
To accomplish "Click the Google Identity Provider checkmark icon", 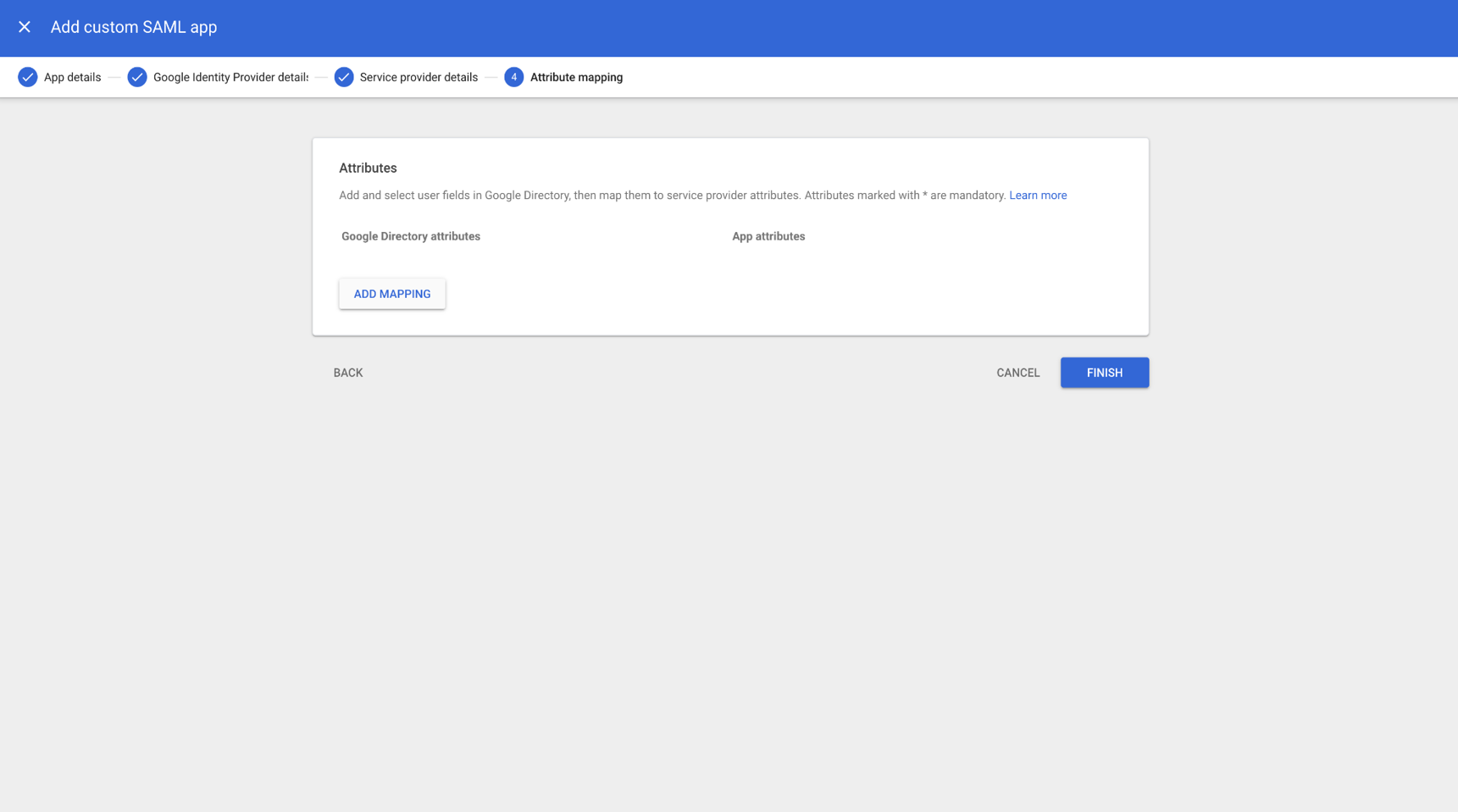I will pos(137,77).
